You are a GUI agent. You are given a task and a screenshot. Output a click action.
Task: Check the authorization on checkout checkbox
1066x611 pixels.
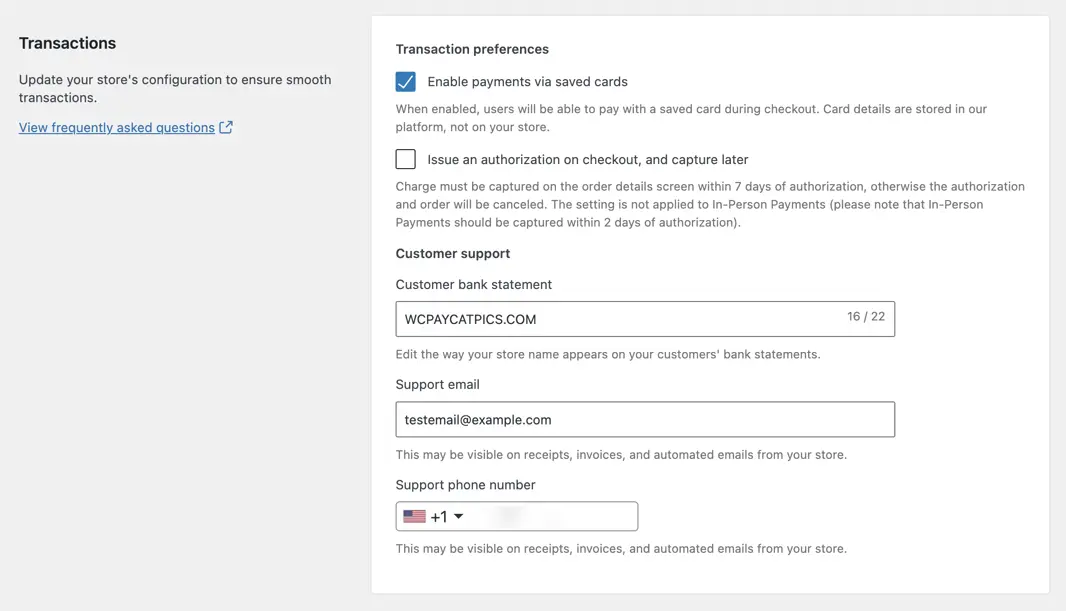click(x=406, y=159)
